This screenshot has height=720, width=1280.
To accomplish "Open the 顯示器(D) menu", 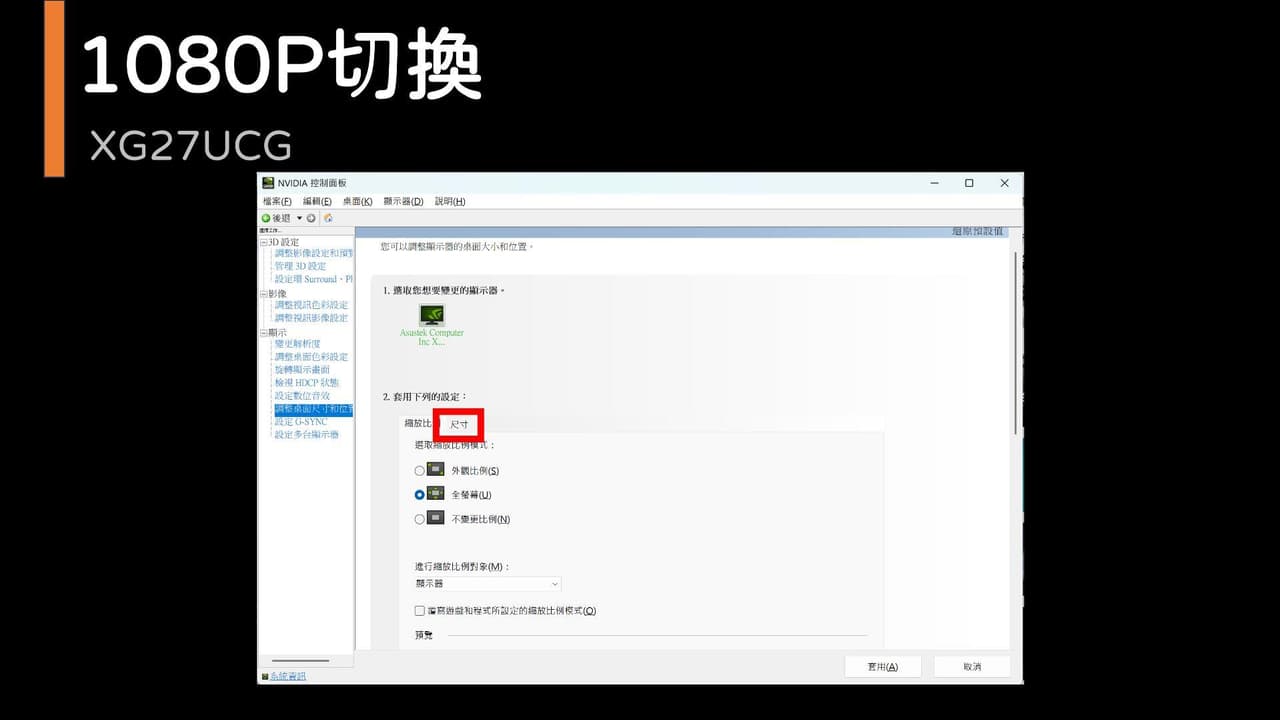I will [x=403, y=201].
